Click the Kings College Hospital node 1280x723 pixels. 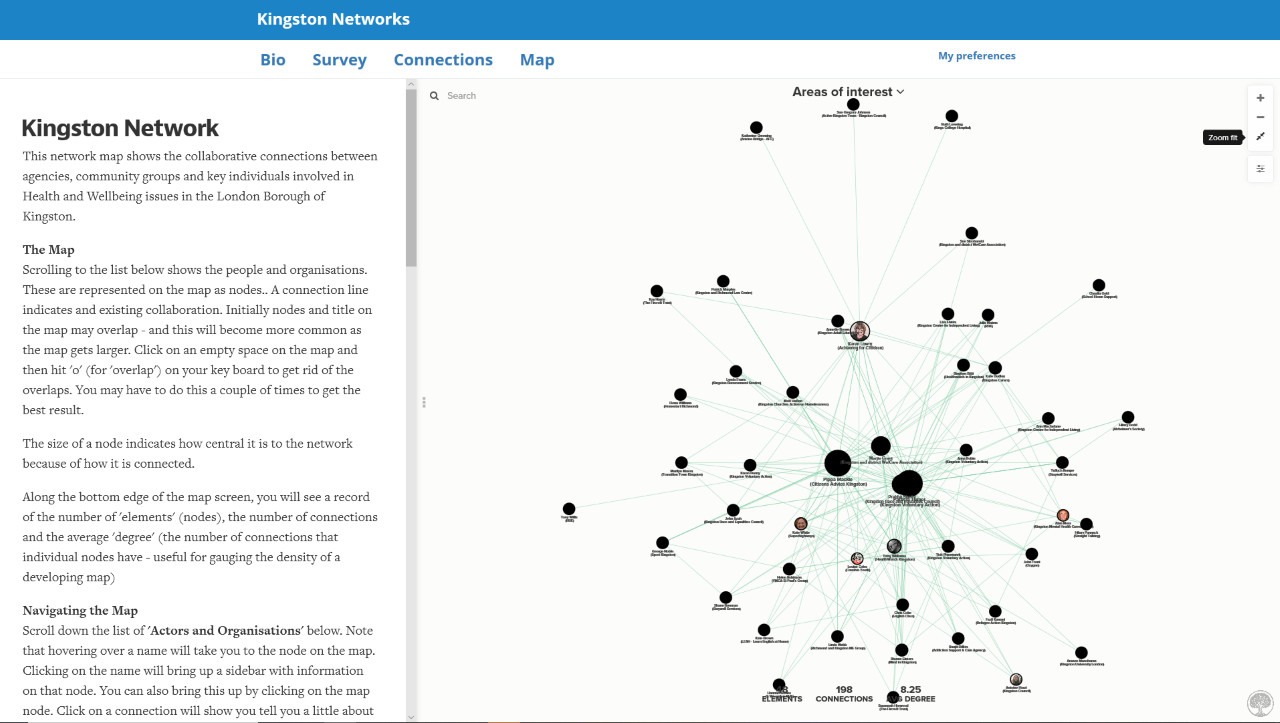pyautogui.click(x=952, y=117)
